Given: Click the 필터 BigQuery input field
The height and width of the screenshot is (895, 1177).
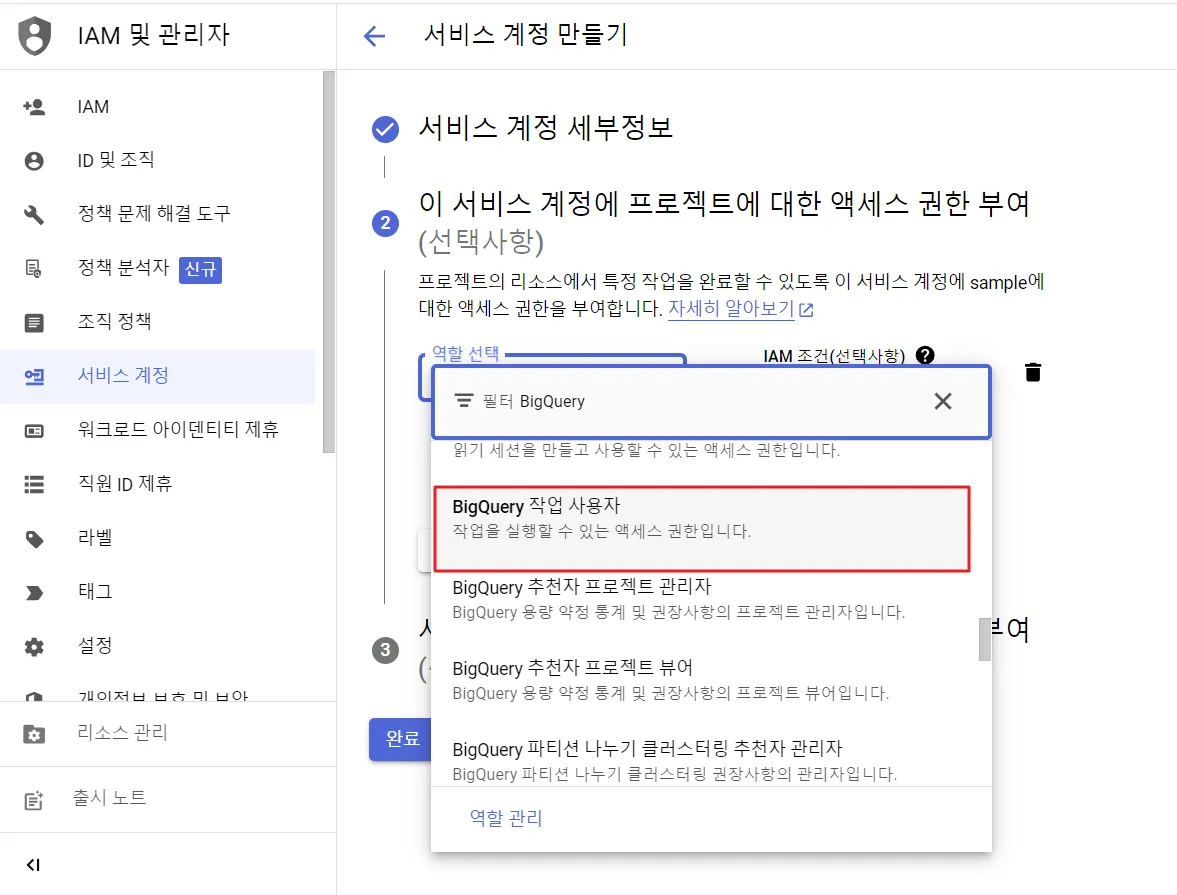Looking at the screenshot, I should pyautogui.click(x=711, y=402).
